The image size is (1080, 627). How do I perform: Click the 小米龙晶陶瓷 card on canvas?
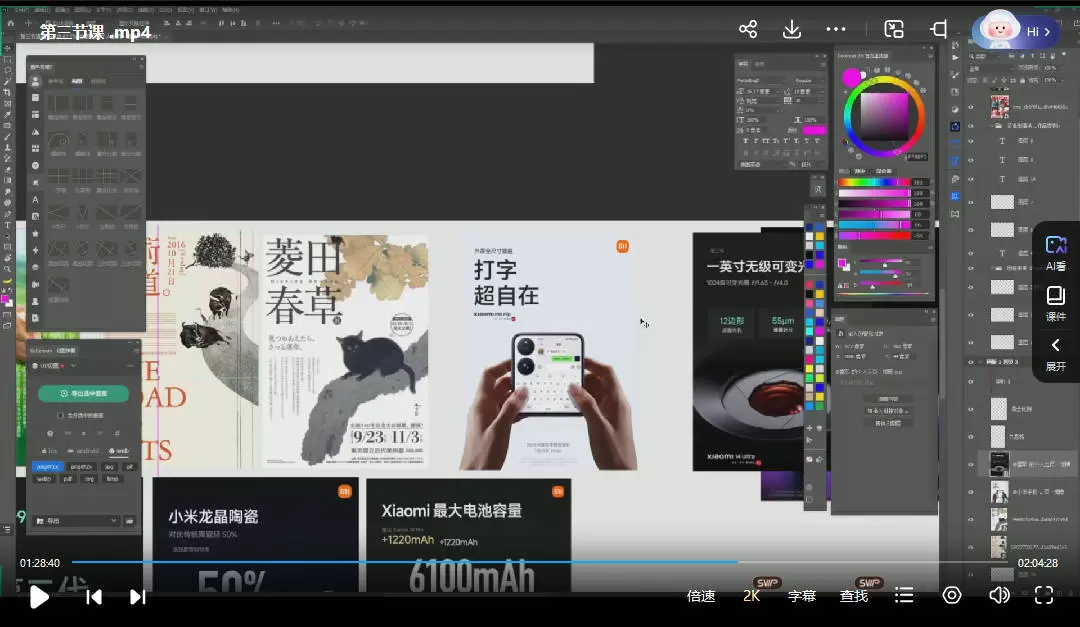(x=256, y=535)
